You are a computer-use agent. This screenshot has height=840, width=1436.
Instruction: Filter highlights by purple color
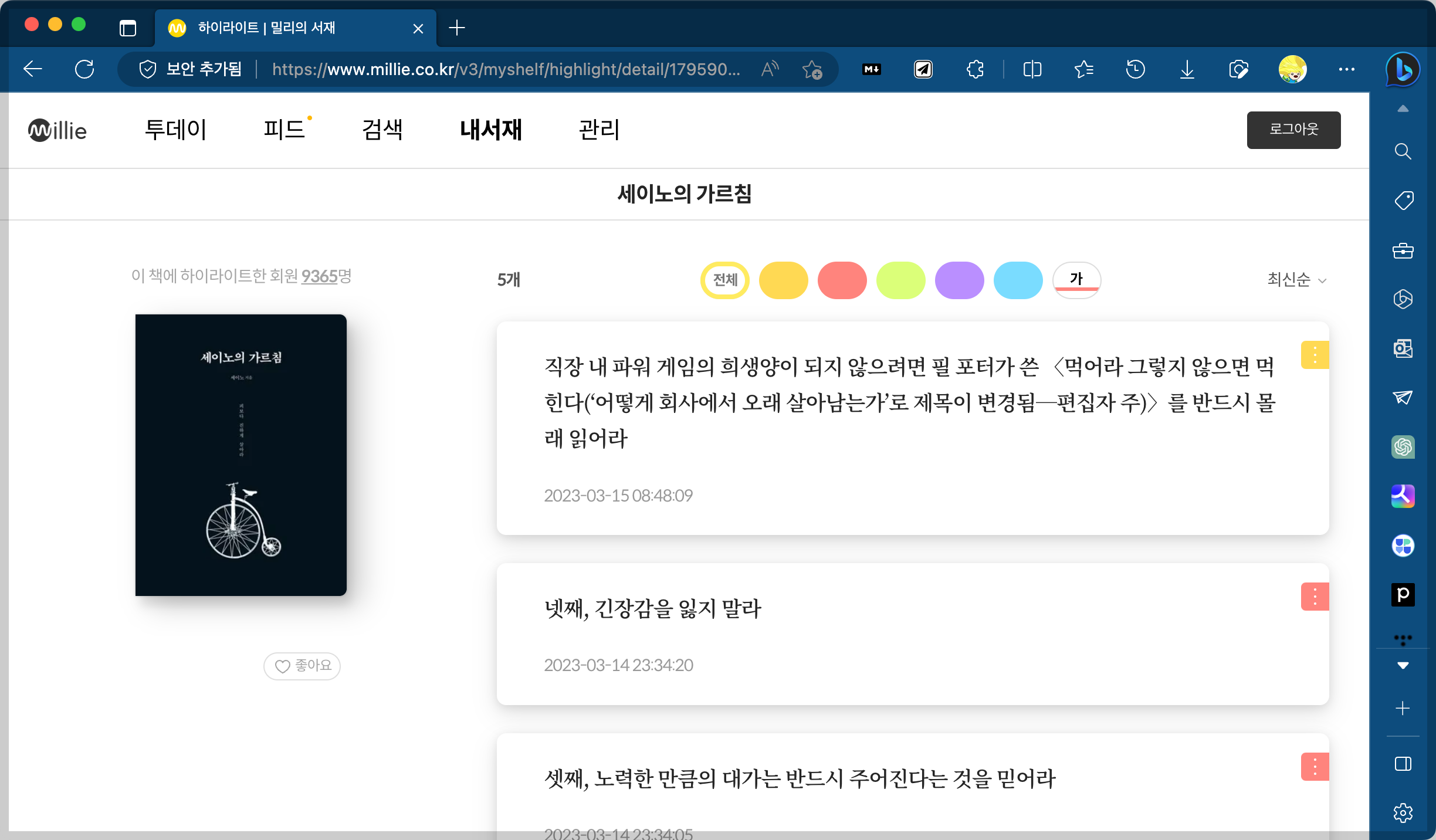pyautogui.click(x=959, y=280)
